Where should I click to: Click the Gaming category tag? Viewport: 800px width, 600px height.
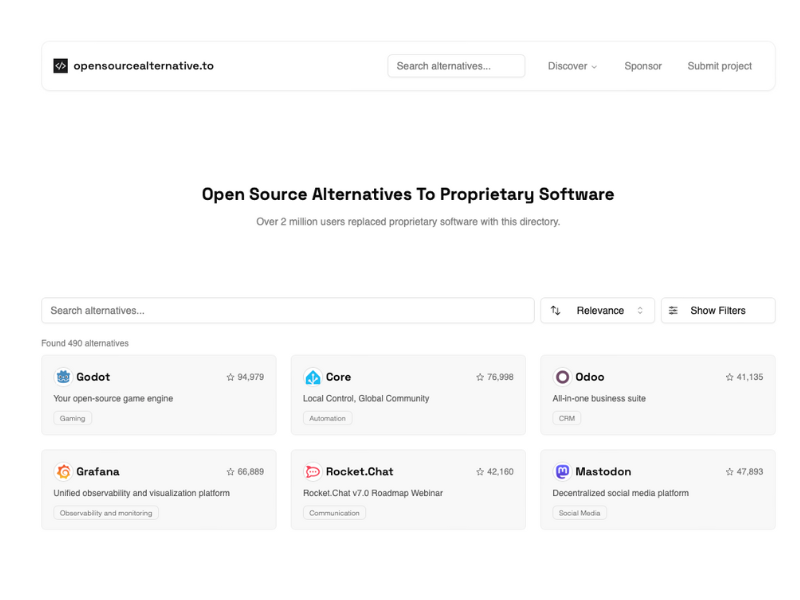pyautogui.click(x=73, y=419)
